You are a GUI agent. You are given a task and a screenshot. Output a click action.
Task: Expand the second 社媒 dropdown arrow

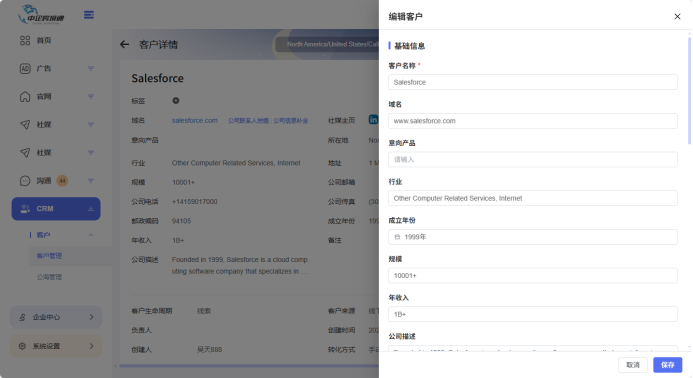click(x=91, y=153)
